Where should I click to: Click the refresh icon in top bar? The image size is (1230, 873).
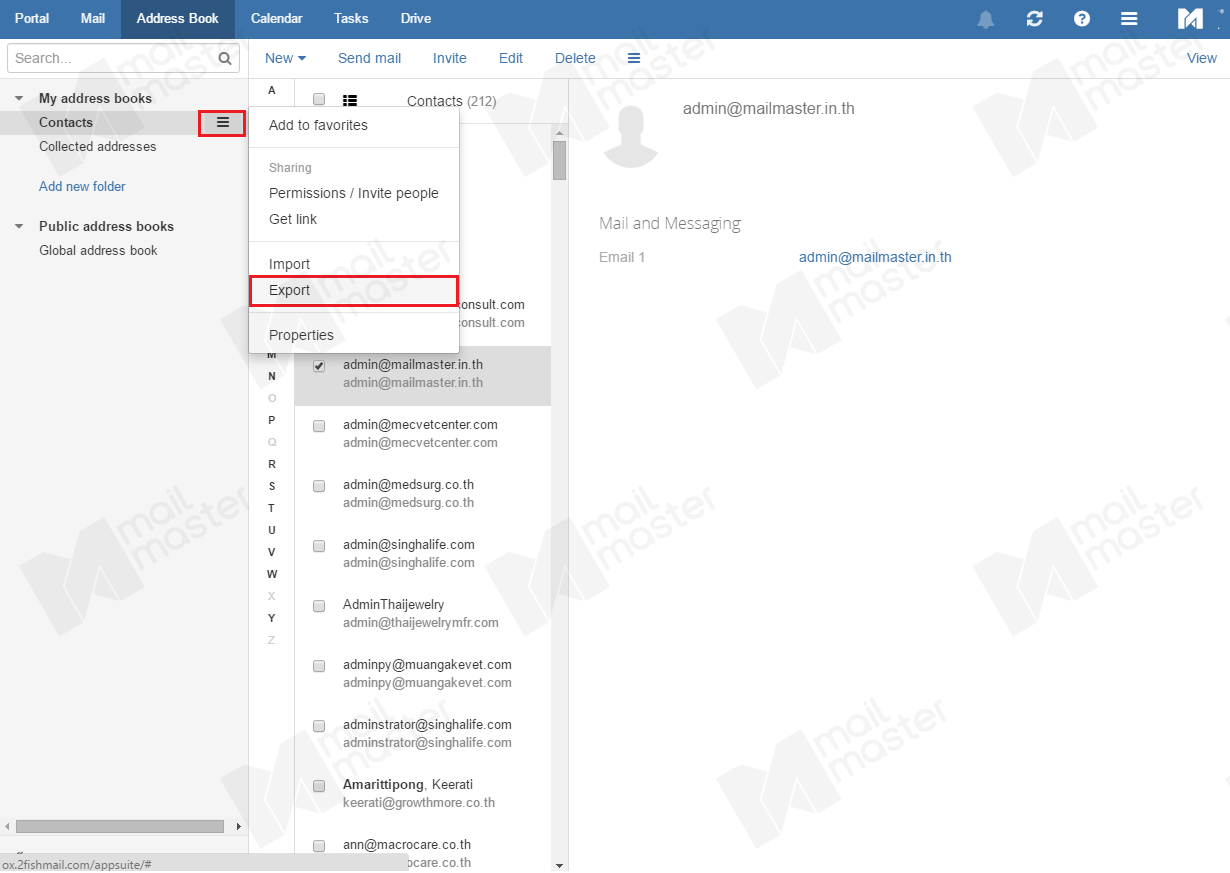click(1034, 19)
